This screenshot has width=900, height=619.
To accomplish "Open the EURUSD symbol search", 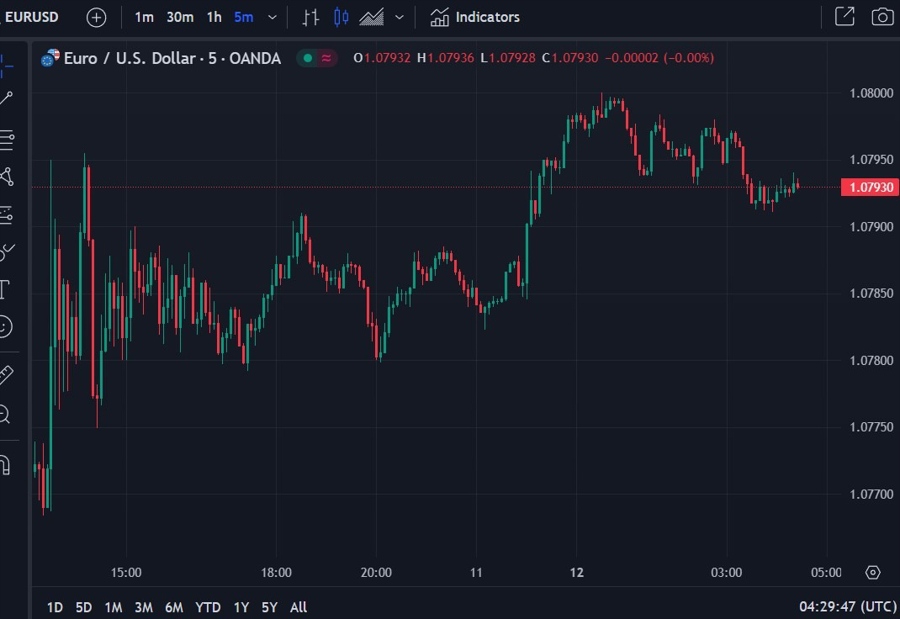I will tap(30, 17).
